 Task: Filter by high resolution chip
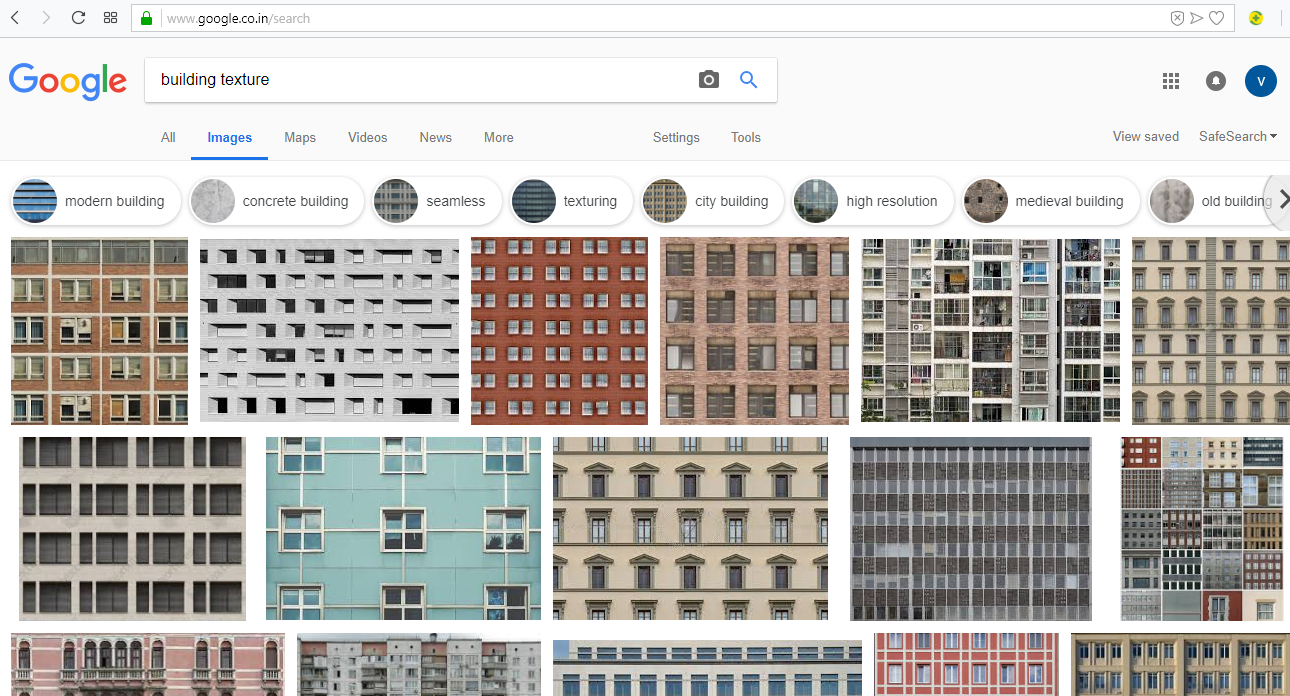(x=873, y=201)
